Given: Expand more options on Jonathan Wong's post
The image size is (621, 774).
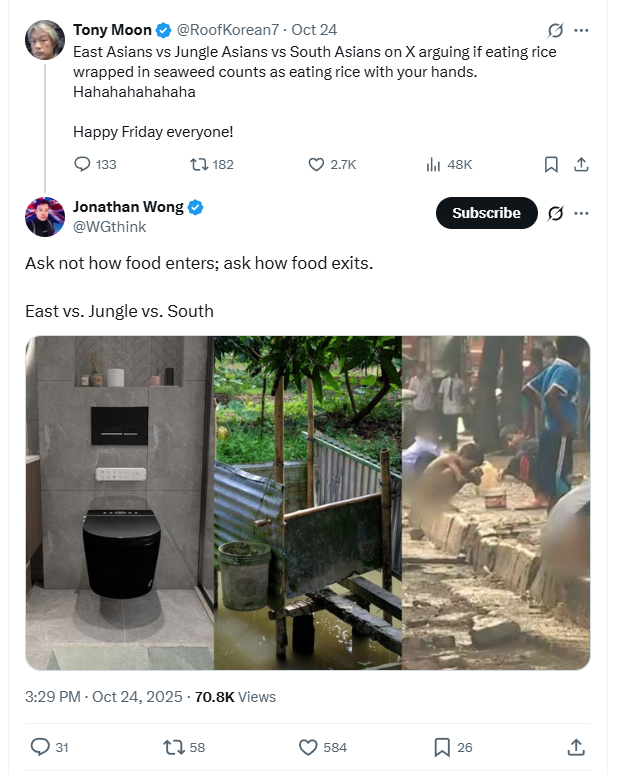Looking at the screenshot, I should 582,213.
